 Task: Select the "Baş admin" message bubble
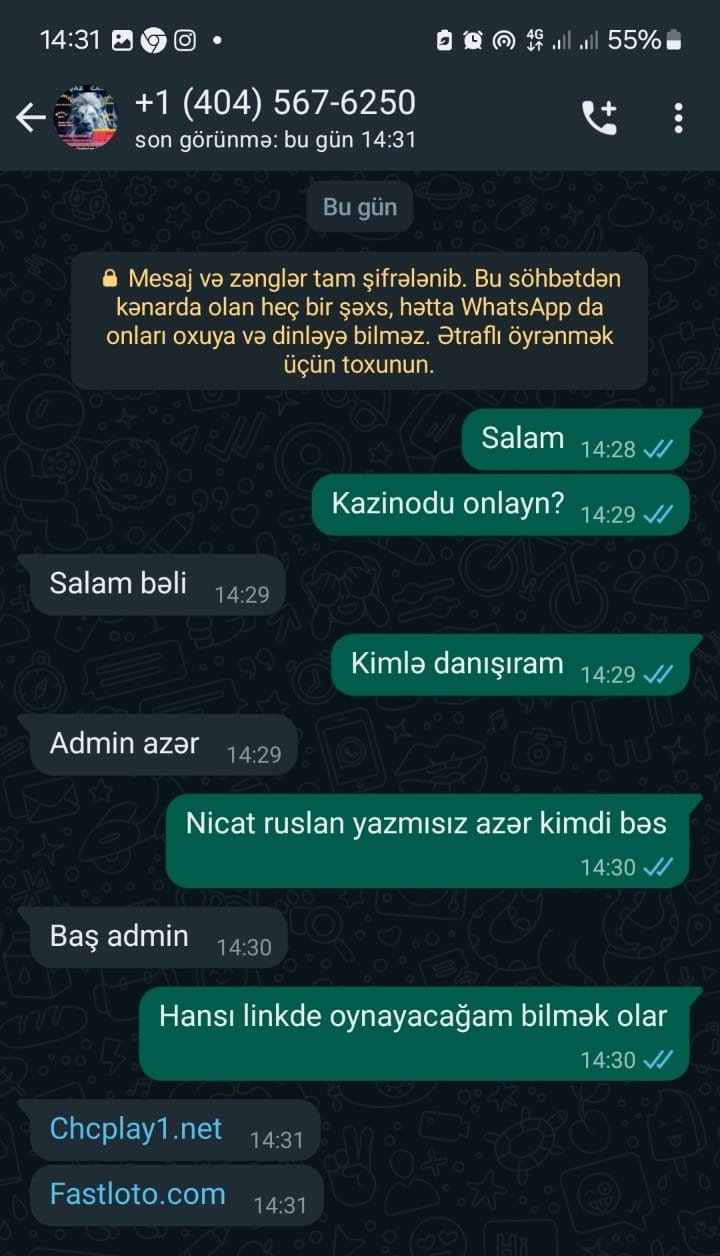tap(159, 937)
